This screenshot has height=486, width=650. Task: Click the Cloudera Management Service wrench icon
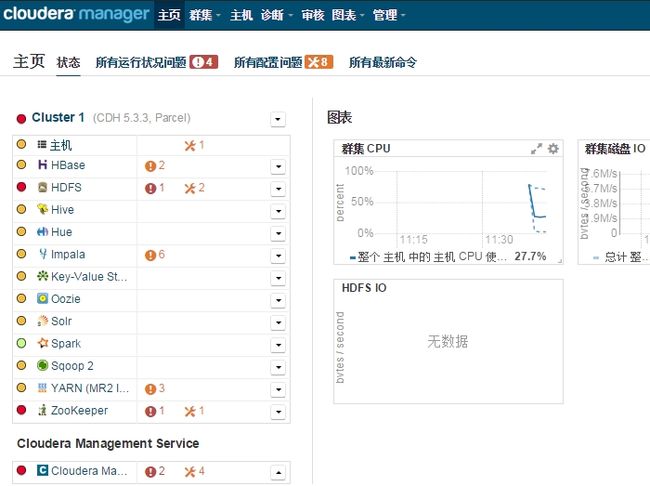coord(190,471)
